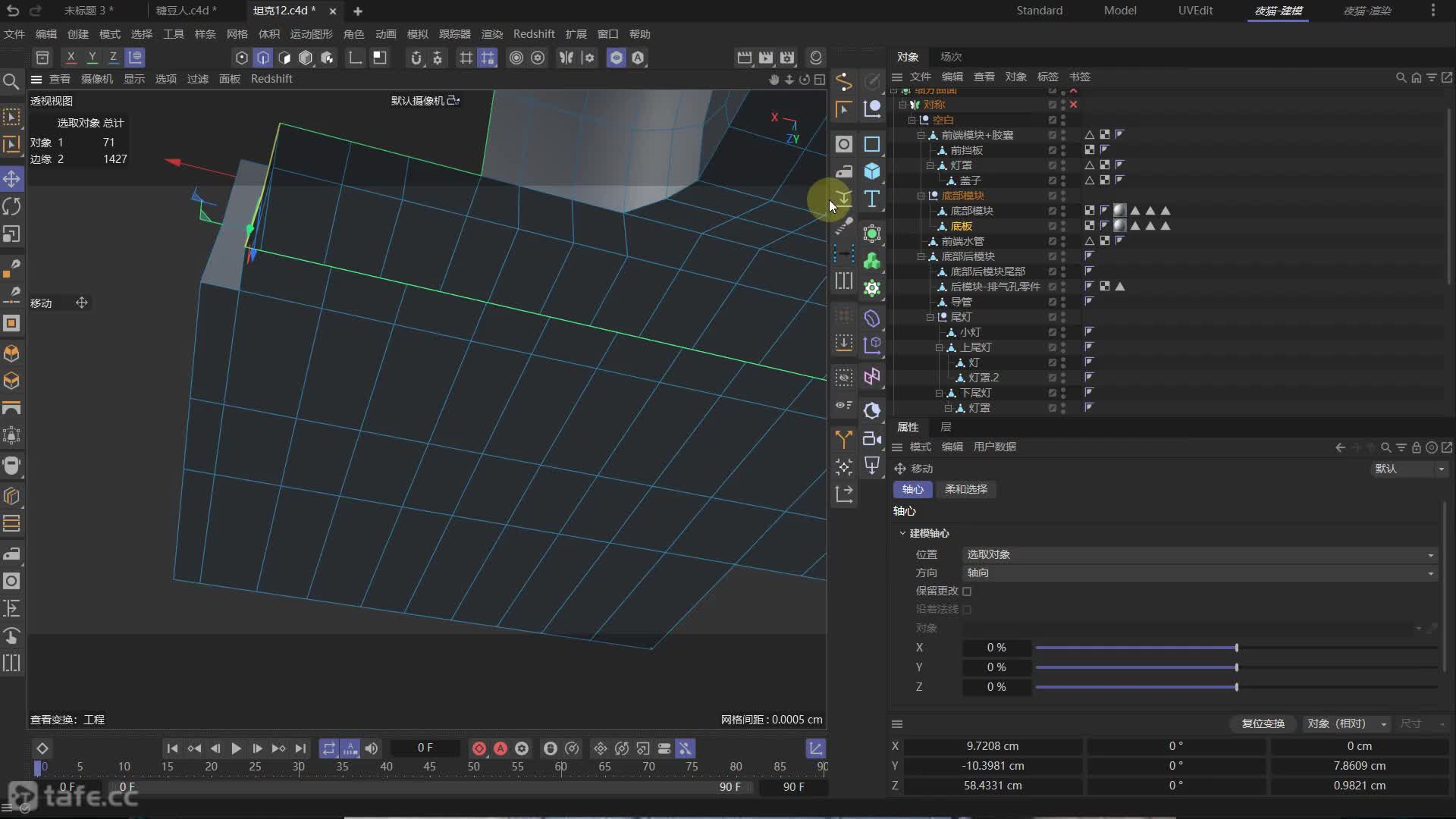1456x819 pixels.
Task: Select the Scale tool in left toolbar
Action: (11, 234)
